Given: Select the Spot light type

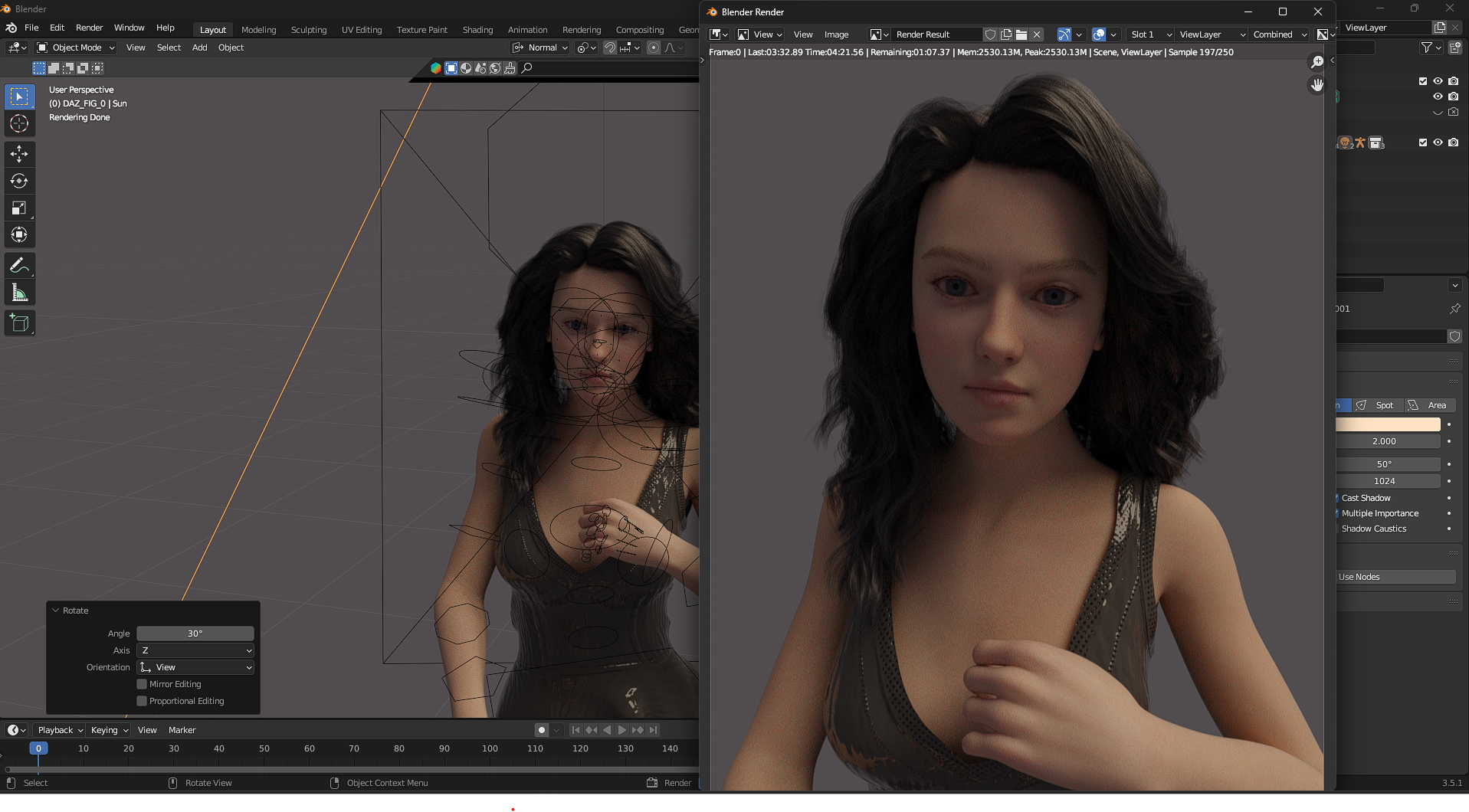Looking at the screenshot, I should 1377,405.
